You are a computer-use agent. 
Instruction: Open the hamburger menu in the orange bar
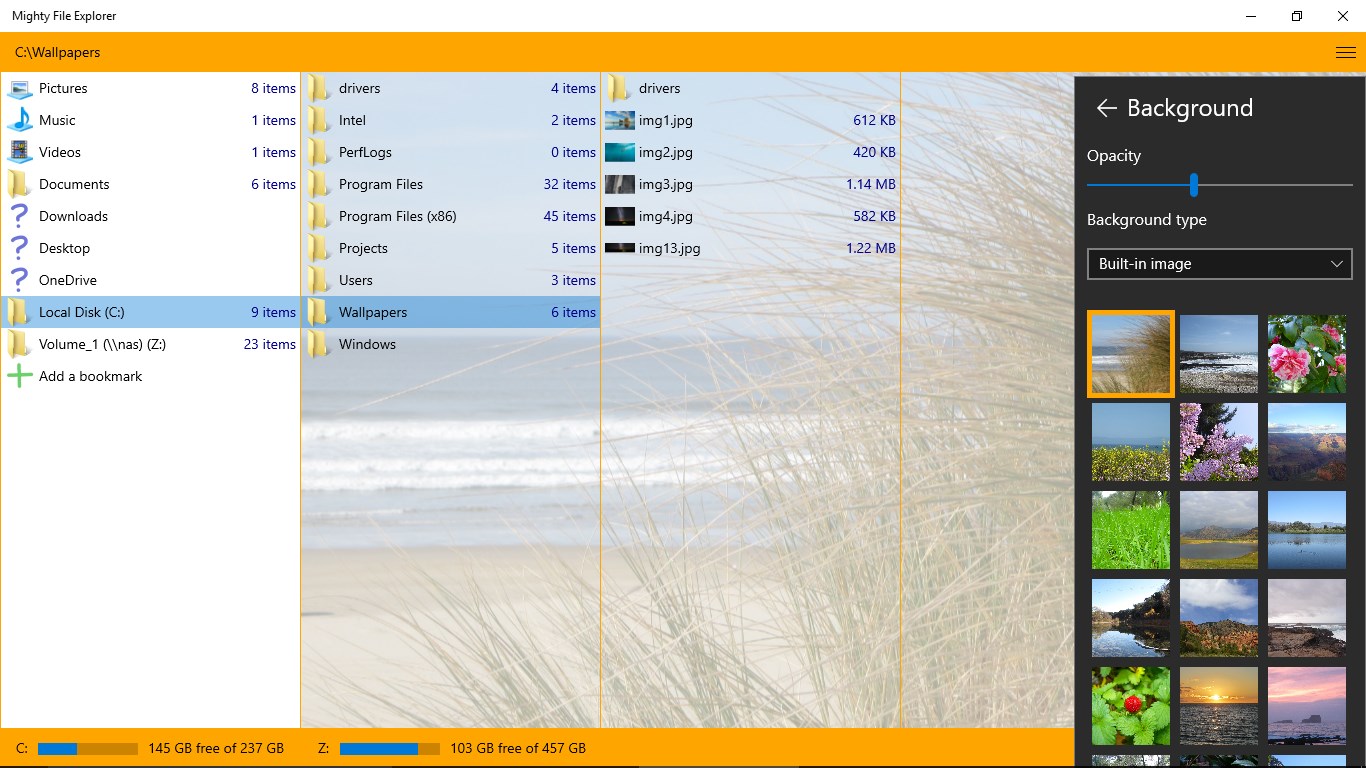(x=1346, y=52)
